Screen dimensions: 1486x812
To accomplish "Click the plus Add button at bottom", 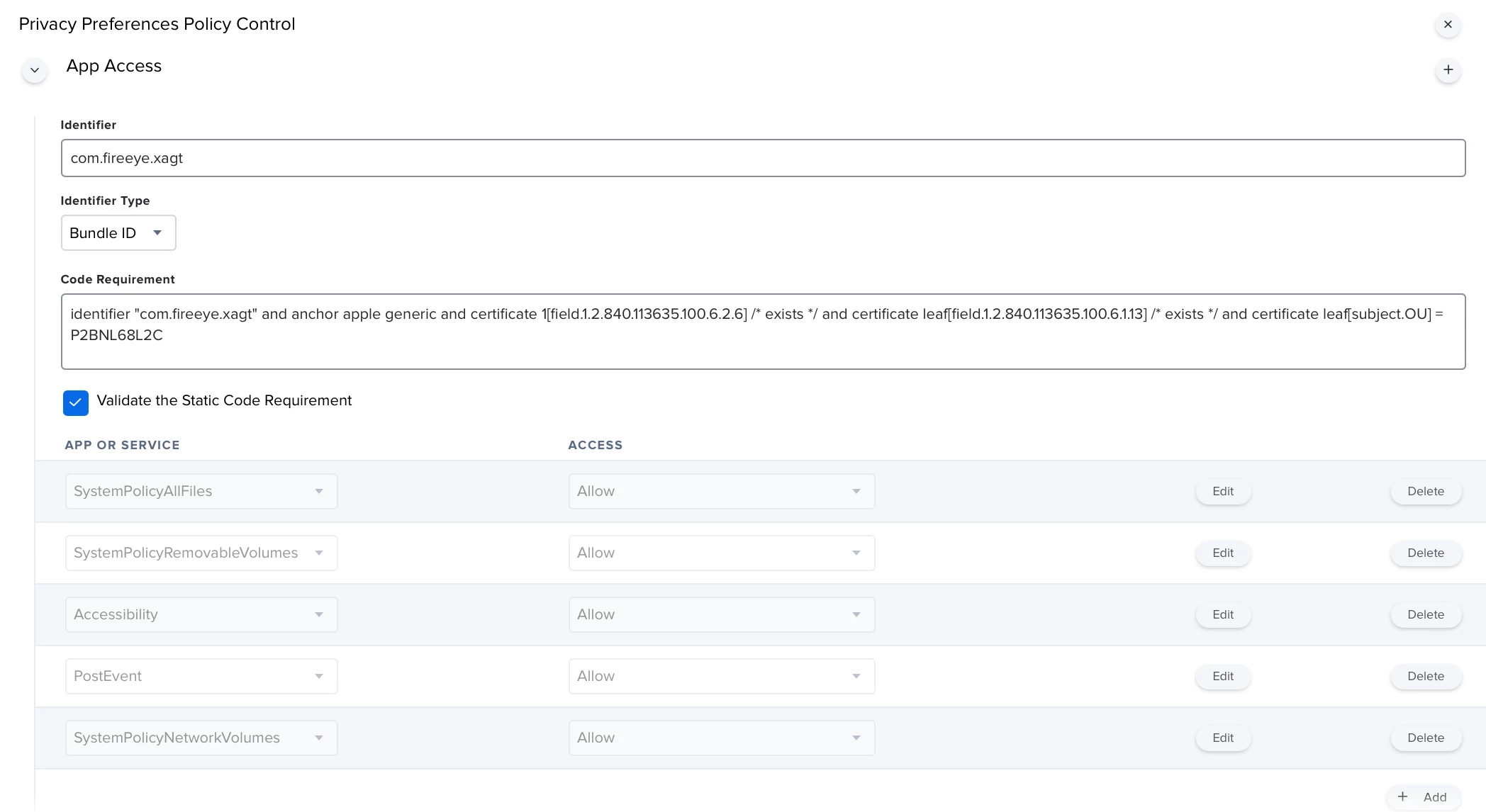I will [x=1424, y=796].
